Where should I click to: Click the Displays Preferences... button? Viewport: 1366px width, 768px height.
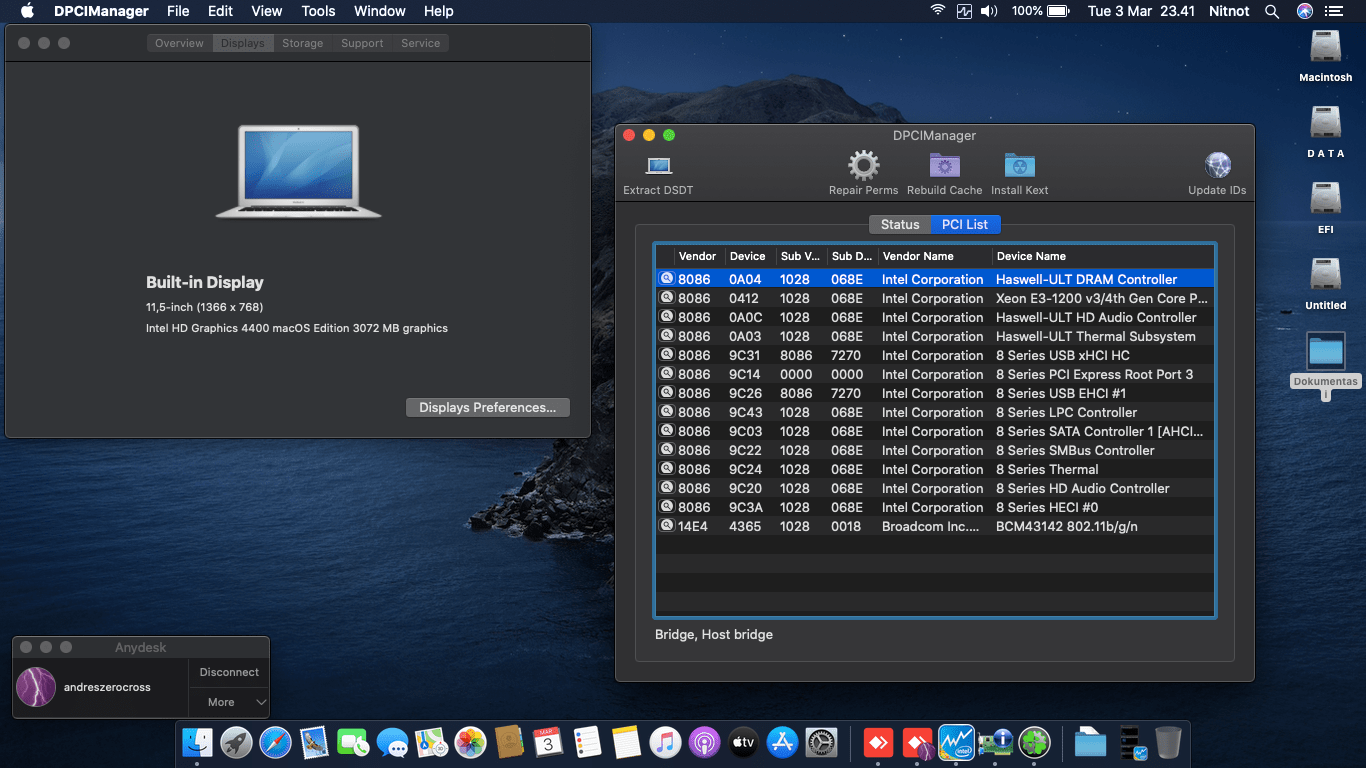(x=488, y=407)
